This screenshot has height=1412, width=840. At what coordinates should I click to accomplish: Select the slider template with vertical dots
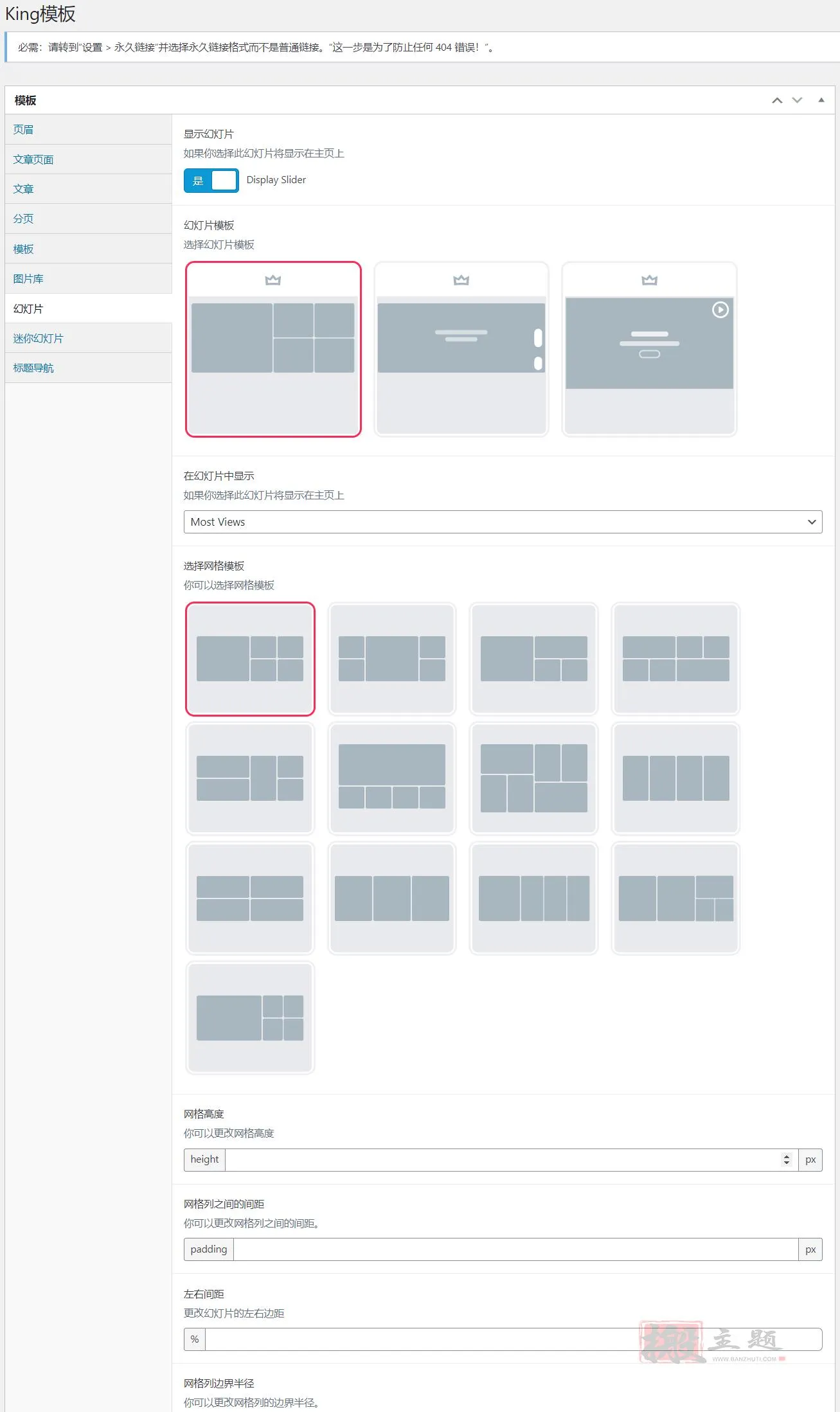pos(461,349)
